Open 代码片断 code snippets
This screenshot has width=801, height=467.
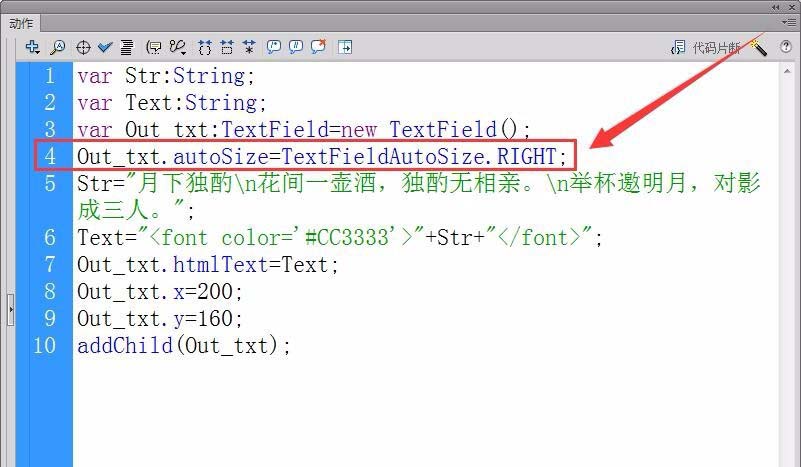click(705, 48)
